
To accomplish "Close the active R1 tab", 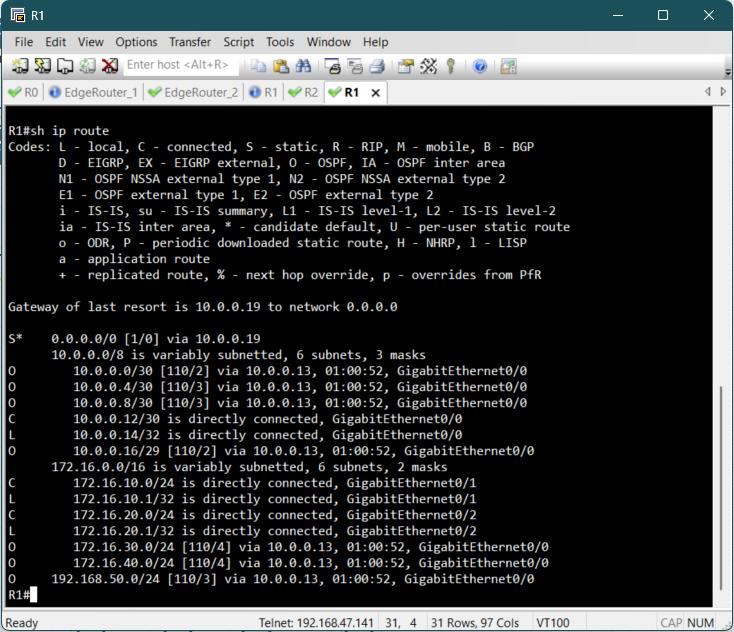I will tap(376, 92).
